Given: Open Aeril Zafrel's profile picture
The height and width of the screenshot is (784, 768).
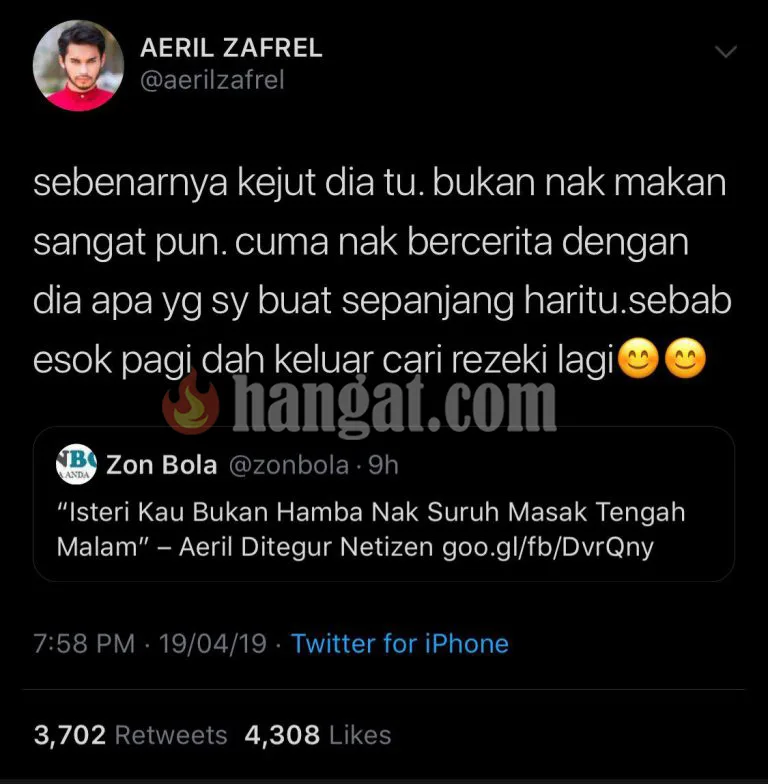Looking at the screenshot, I should pos(78,66).
